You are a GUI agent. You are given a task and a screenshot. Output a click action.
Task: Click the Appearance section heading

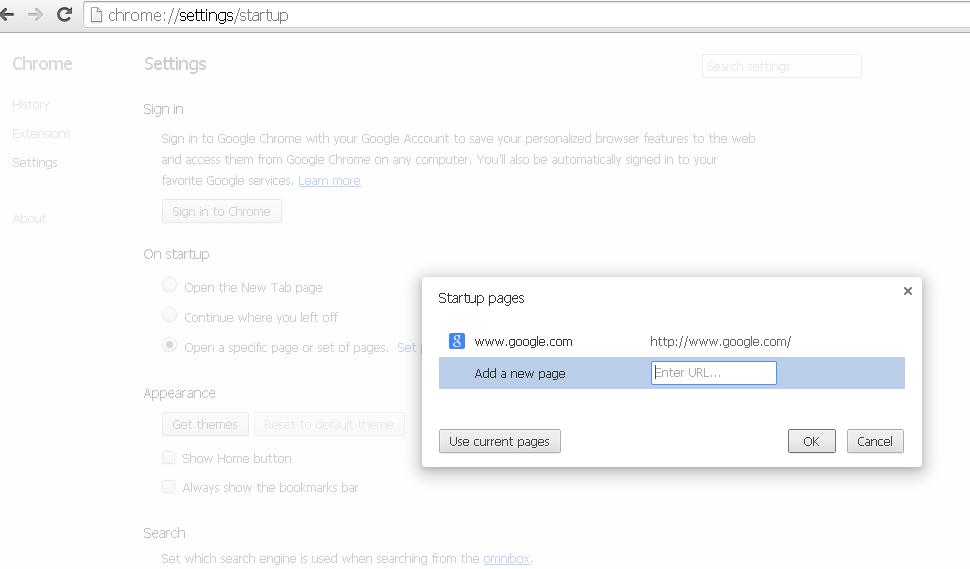[x=179, y=393]
